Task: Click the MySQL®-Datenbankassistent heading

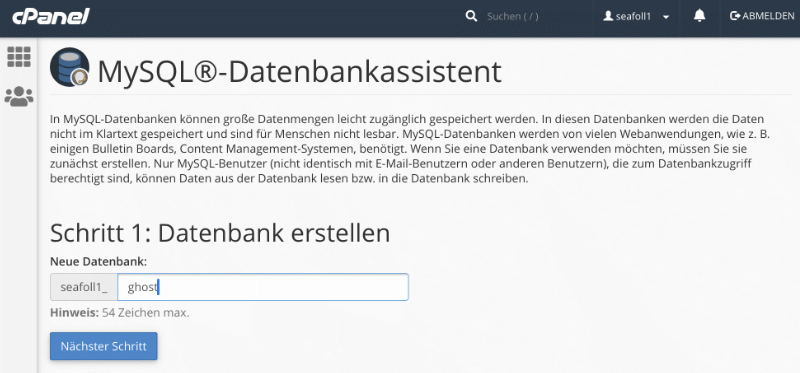Action: pos(299,72)
